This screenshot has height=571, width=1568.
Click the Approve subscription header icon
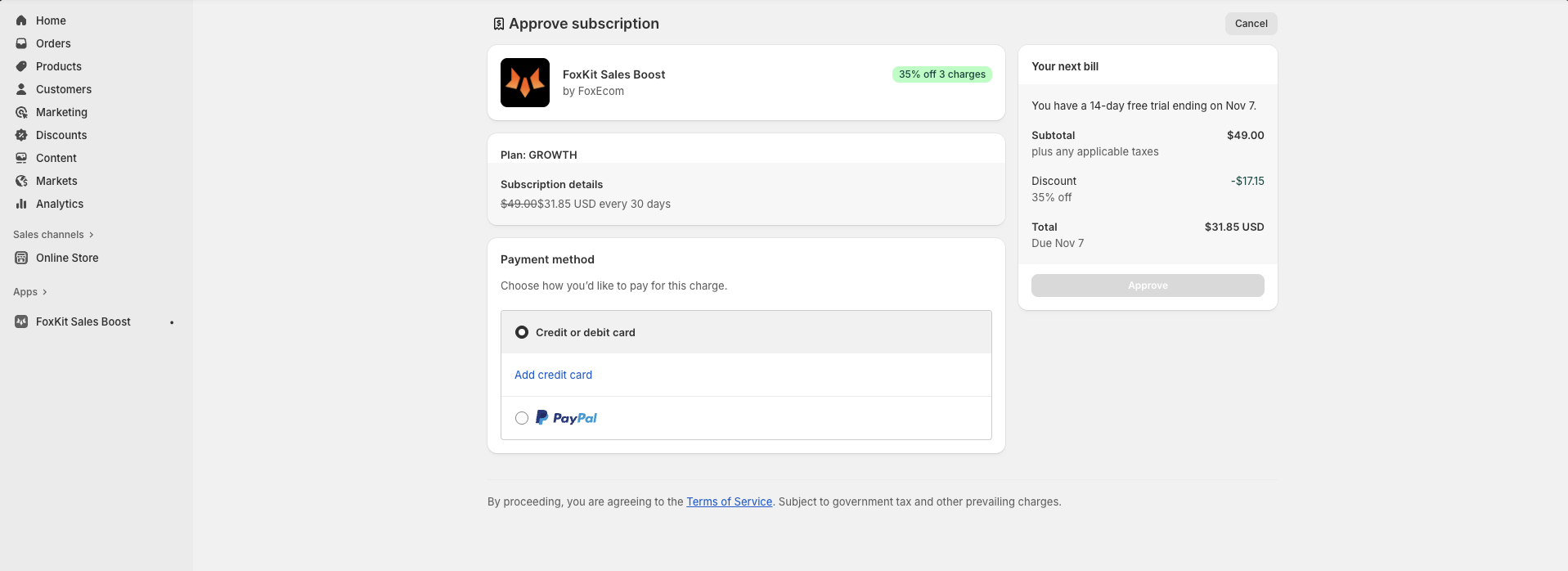click(x=498, y=24)
